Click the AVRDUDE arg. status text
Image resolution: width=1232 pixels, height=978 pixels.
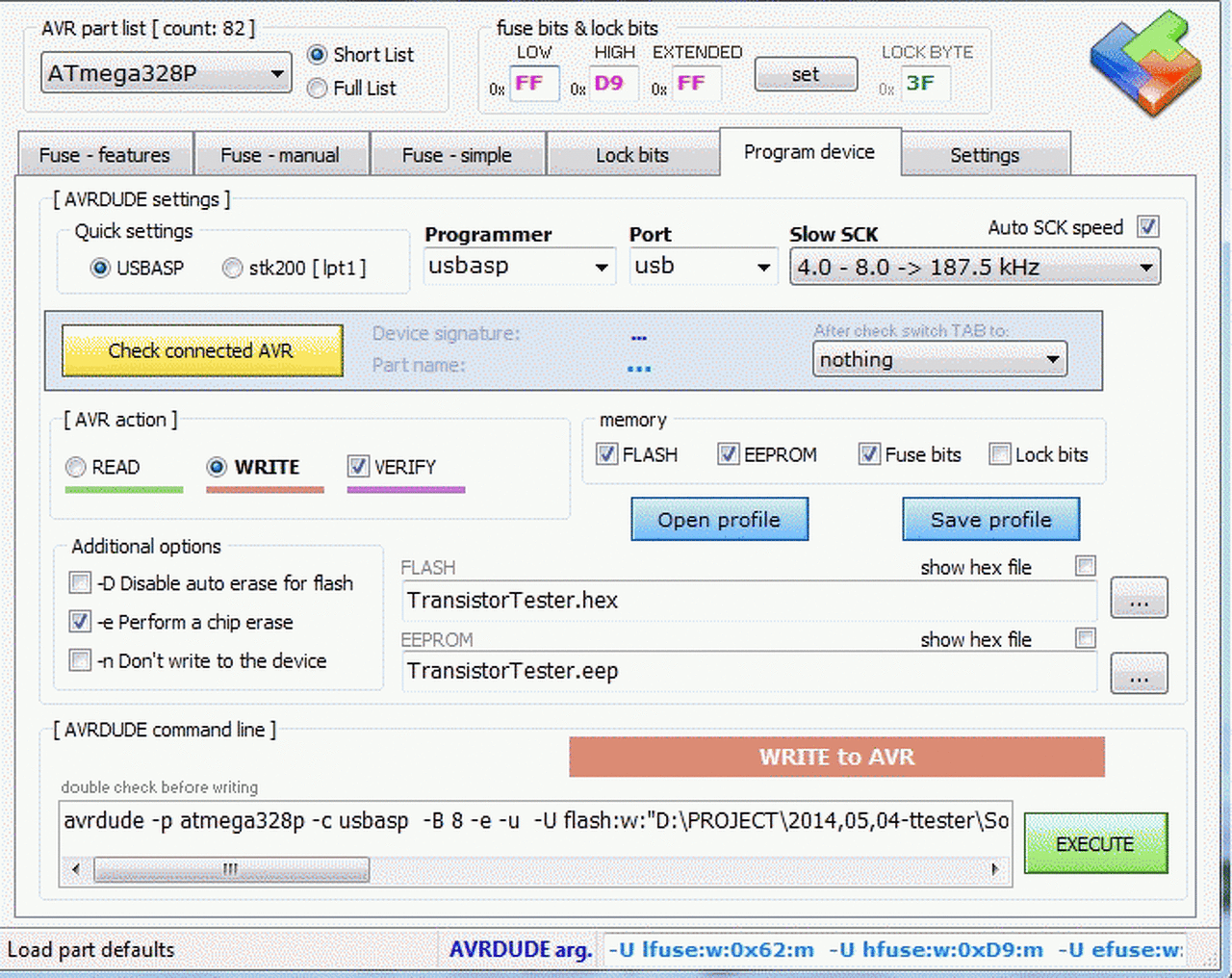[x=521, y=949]
